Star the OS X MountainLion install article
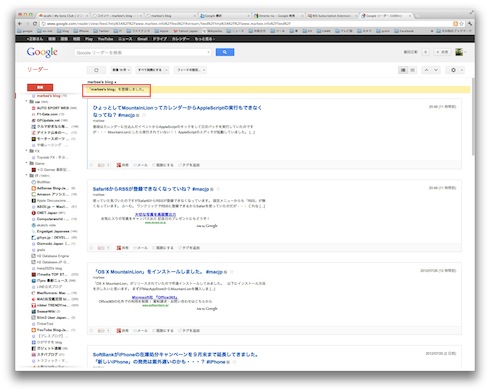 (x=91, y=331)
